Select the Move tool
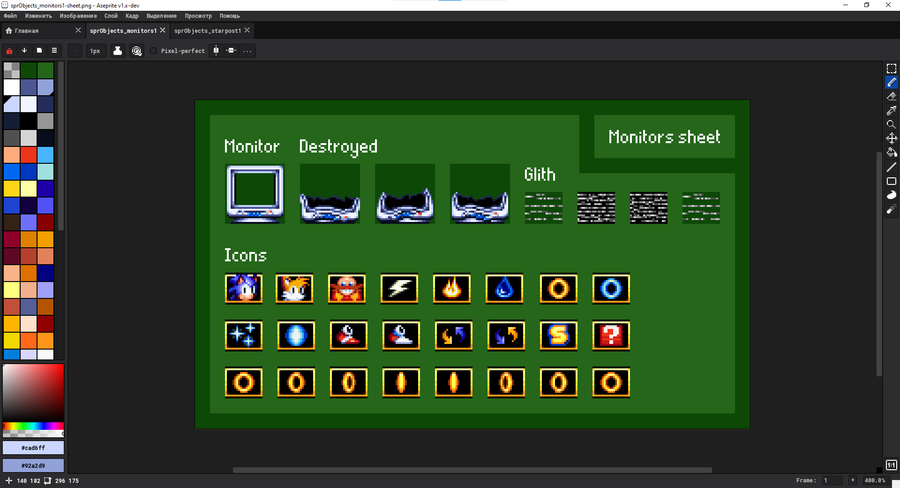 pyautogui.click(x=891, y=138)
